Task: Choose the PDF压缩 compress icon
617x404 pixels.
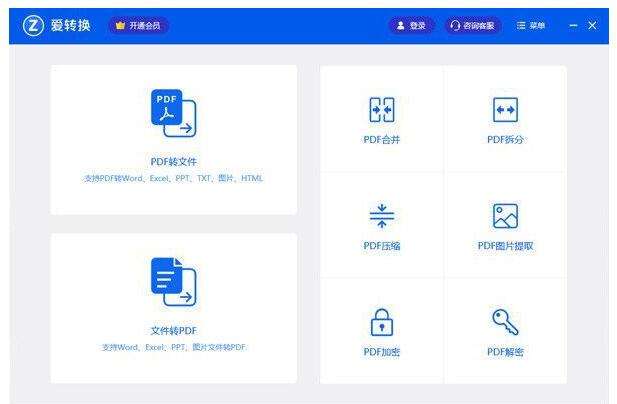Action: coord(382,216)
